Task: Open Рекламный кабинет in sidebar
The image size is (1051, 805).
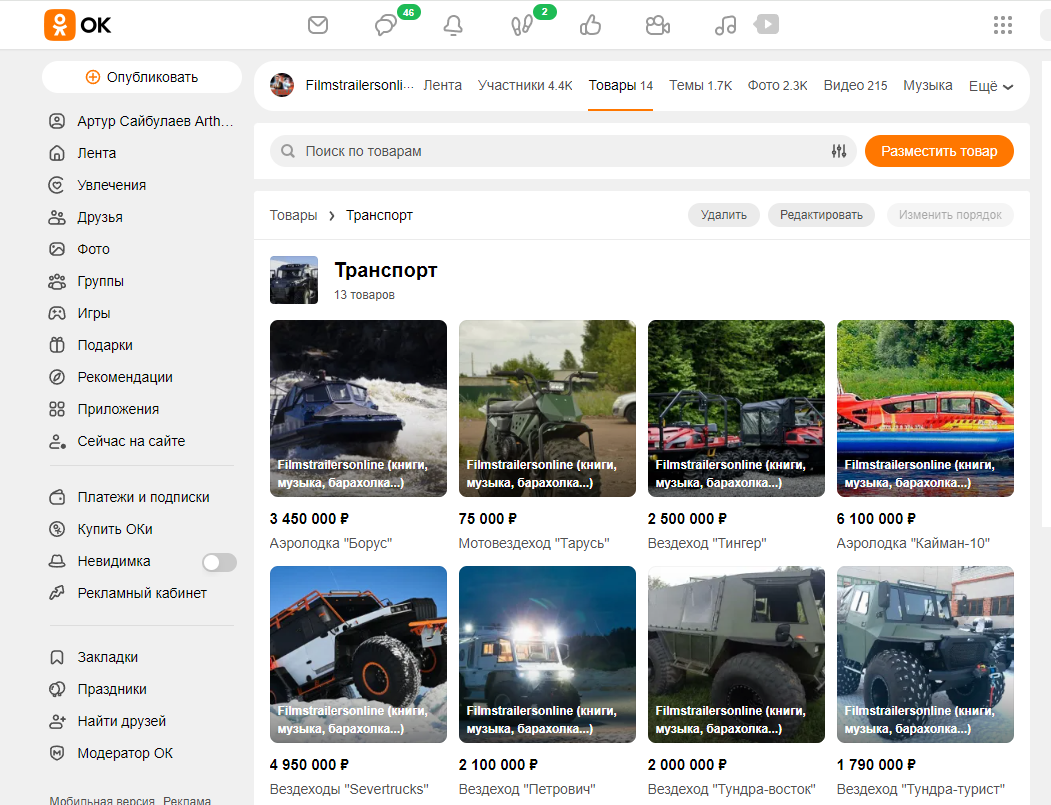Action: pos(141,593)
